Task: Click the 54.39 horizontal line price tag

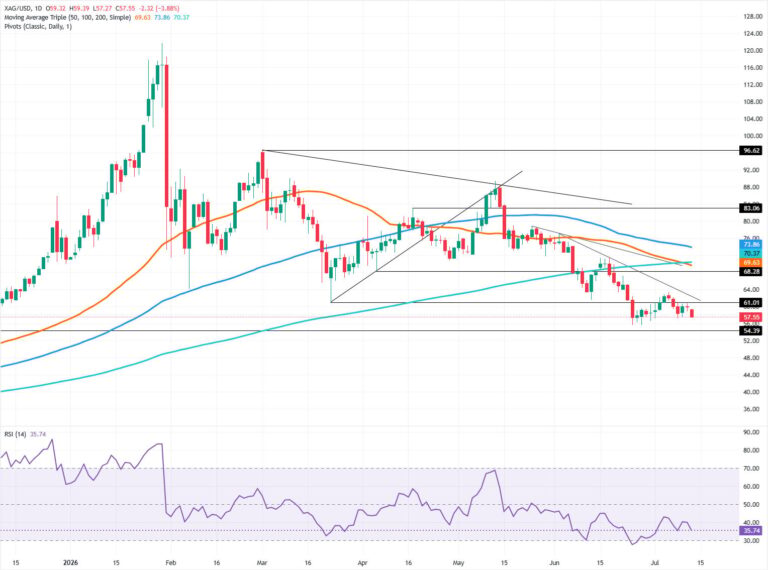Action: 751,331
